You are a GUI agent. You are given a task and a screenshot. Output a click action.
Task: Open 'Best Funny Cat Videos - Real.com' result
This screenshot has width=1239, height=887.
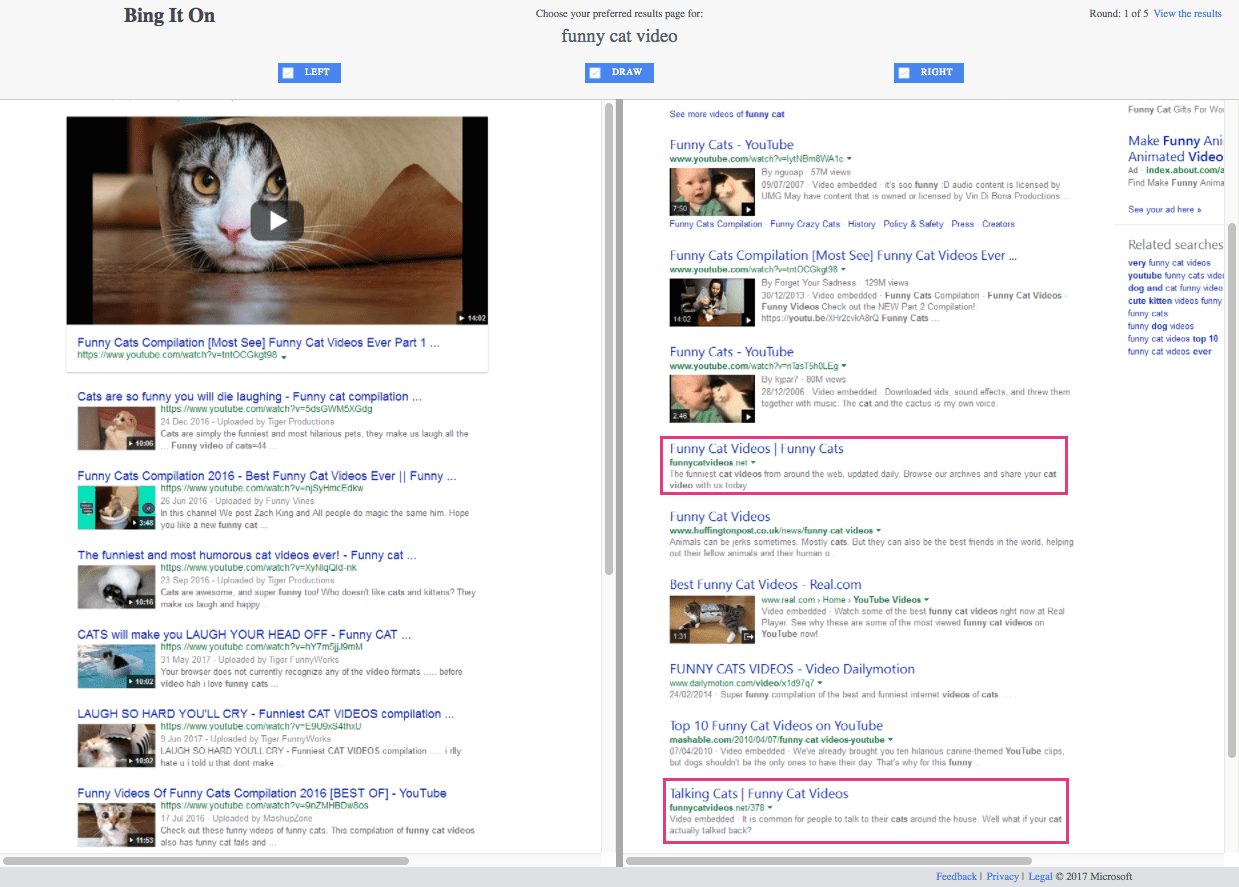pyautogui.click(x=766, y=585)
